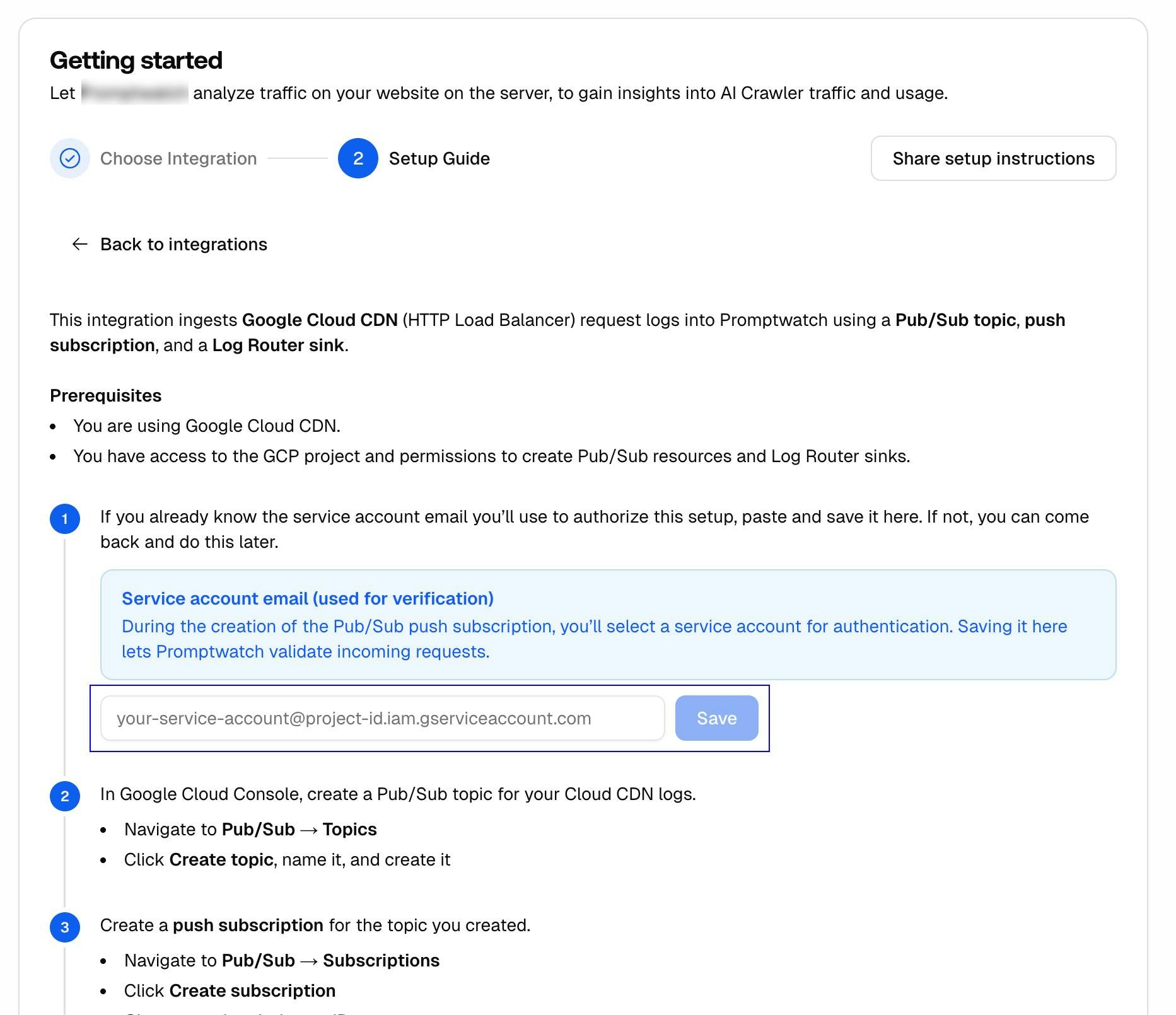Click the step 2 circle badge

pos(65,796)
